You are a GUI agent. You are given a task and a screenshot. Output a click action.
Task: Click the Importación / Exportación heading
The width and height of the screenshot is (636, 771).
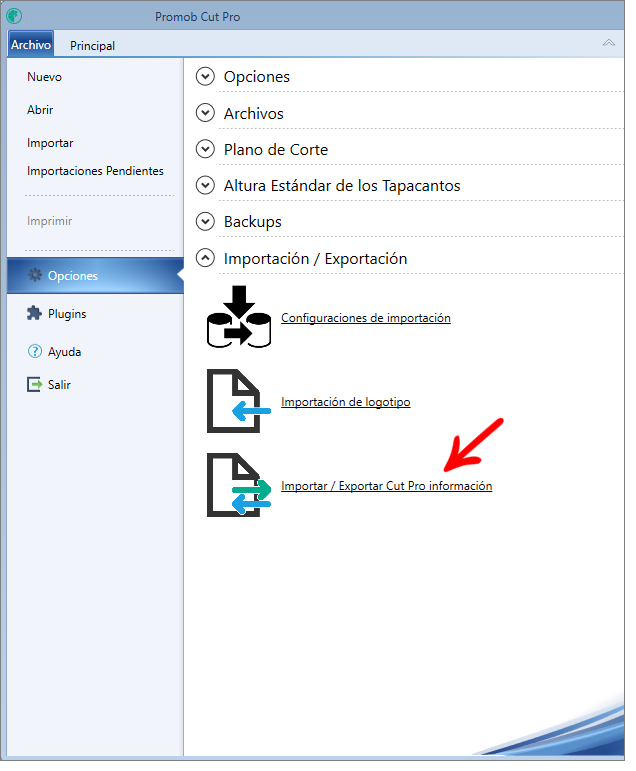[315, 259]
